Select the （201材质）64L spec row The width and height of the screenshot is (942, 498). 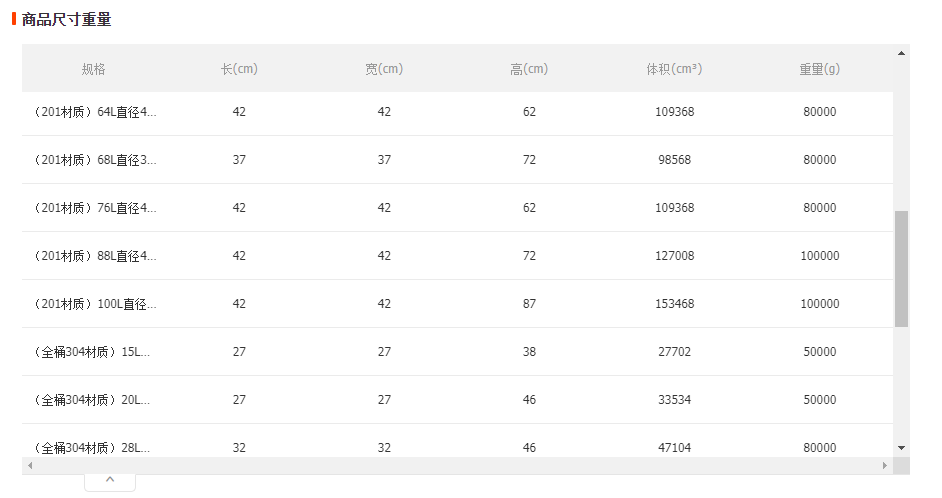[x=457, y=112]
